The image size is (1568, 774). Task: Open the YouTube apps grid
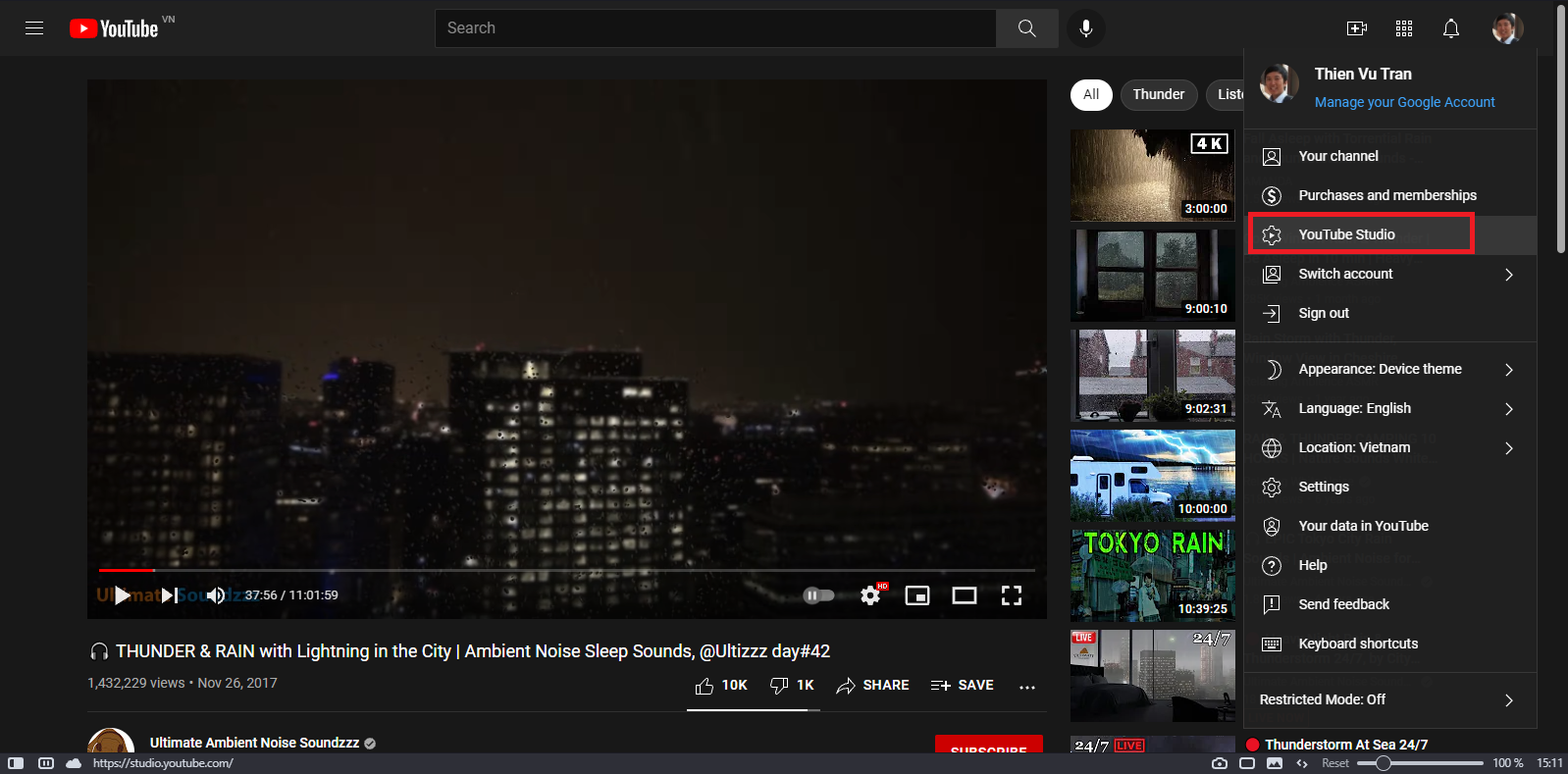(1404, 28)
